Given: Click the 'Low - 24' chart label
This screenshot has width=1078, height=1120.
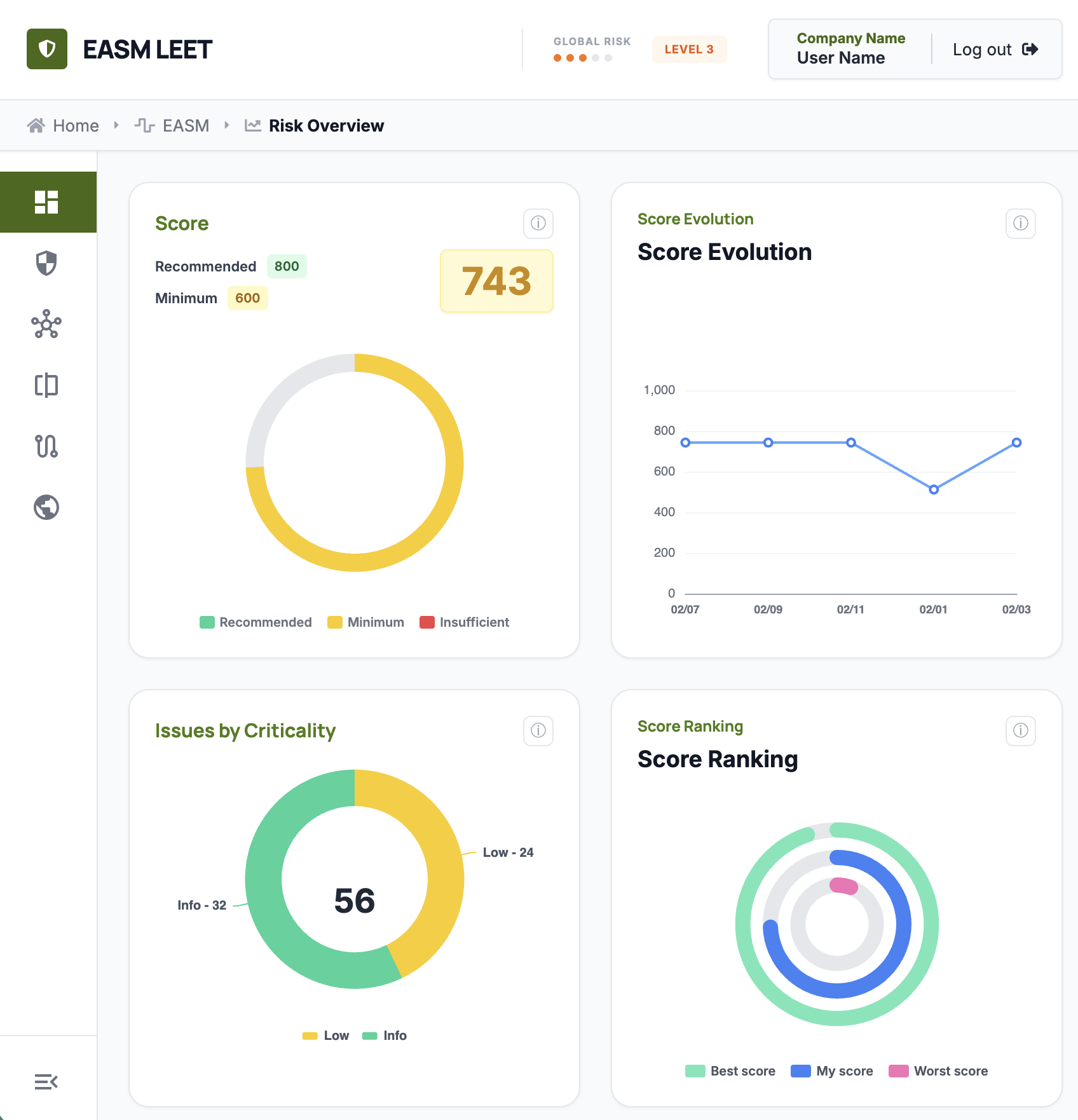Looking at the screenshot, I should pyautogui.click(x=508, y=852).
